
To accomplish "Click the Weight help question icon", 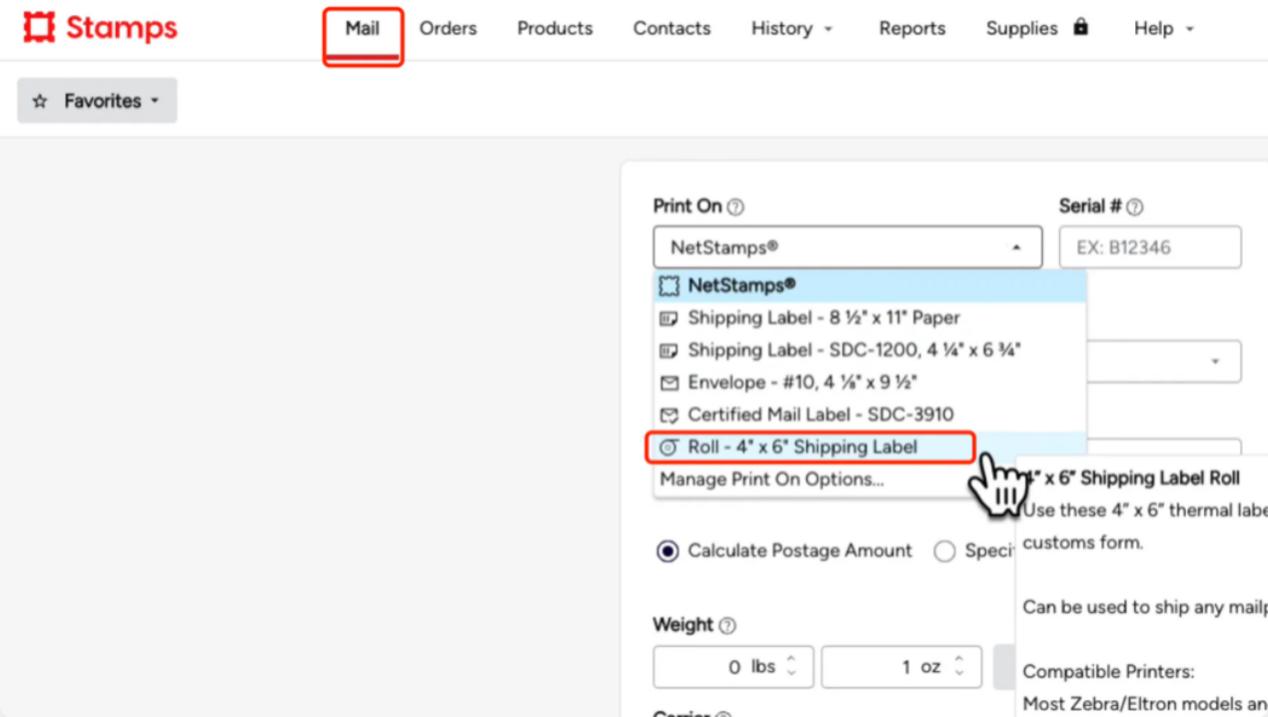I will pyautogui.click(x=727, y=626).
